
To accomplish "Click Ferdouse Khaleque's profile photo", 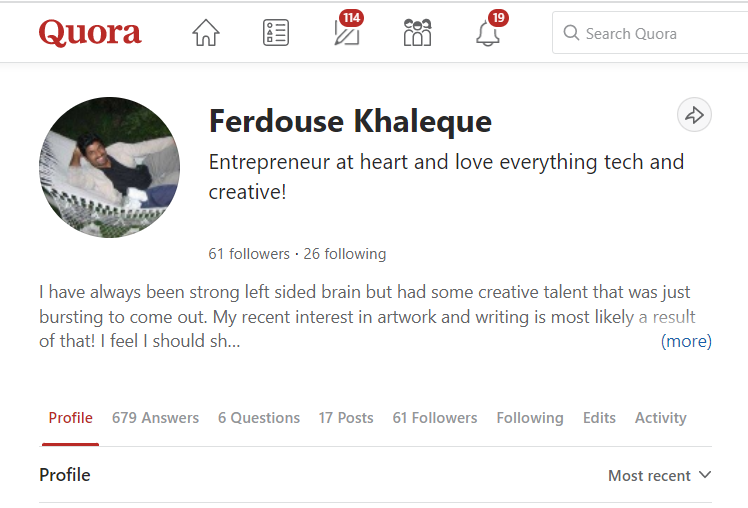I will tap(109, 167).
